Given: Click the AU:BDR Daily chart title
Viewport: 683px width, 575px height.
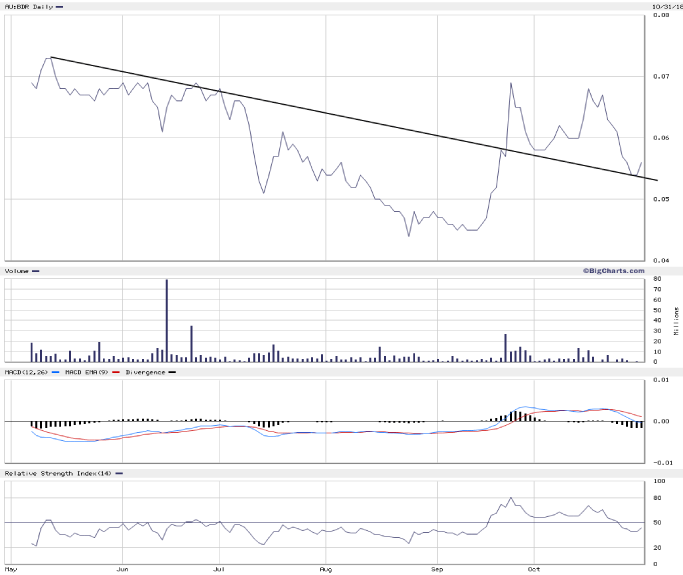Looking at the screenshot, I should [28, 7].
